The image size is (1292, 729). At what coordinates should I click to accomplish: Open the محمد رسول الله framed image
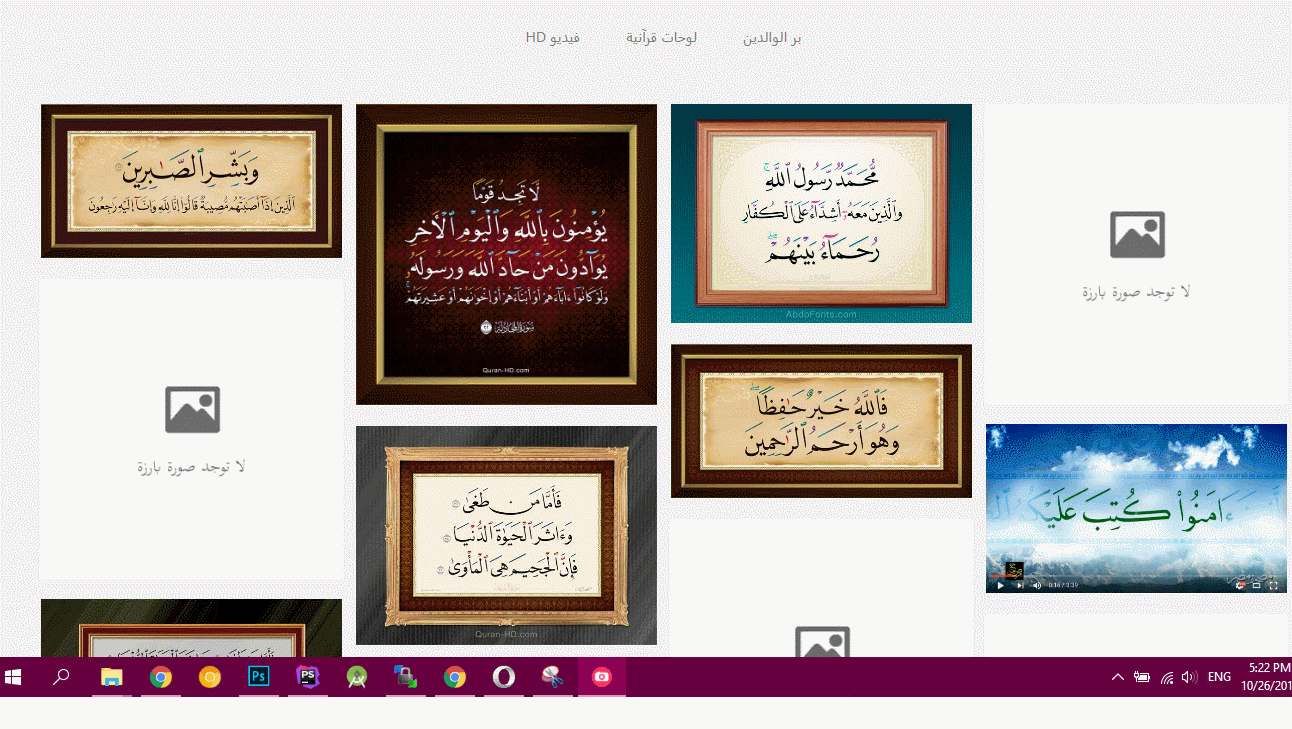pos(821,213)
